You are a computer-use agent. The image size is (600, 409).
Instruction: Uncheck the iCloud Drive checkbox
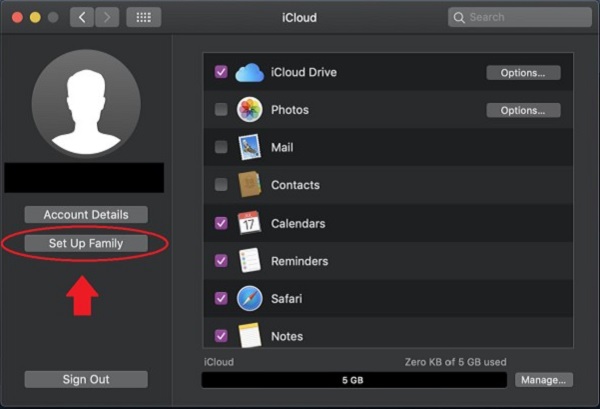tap(221, 72)
